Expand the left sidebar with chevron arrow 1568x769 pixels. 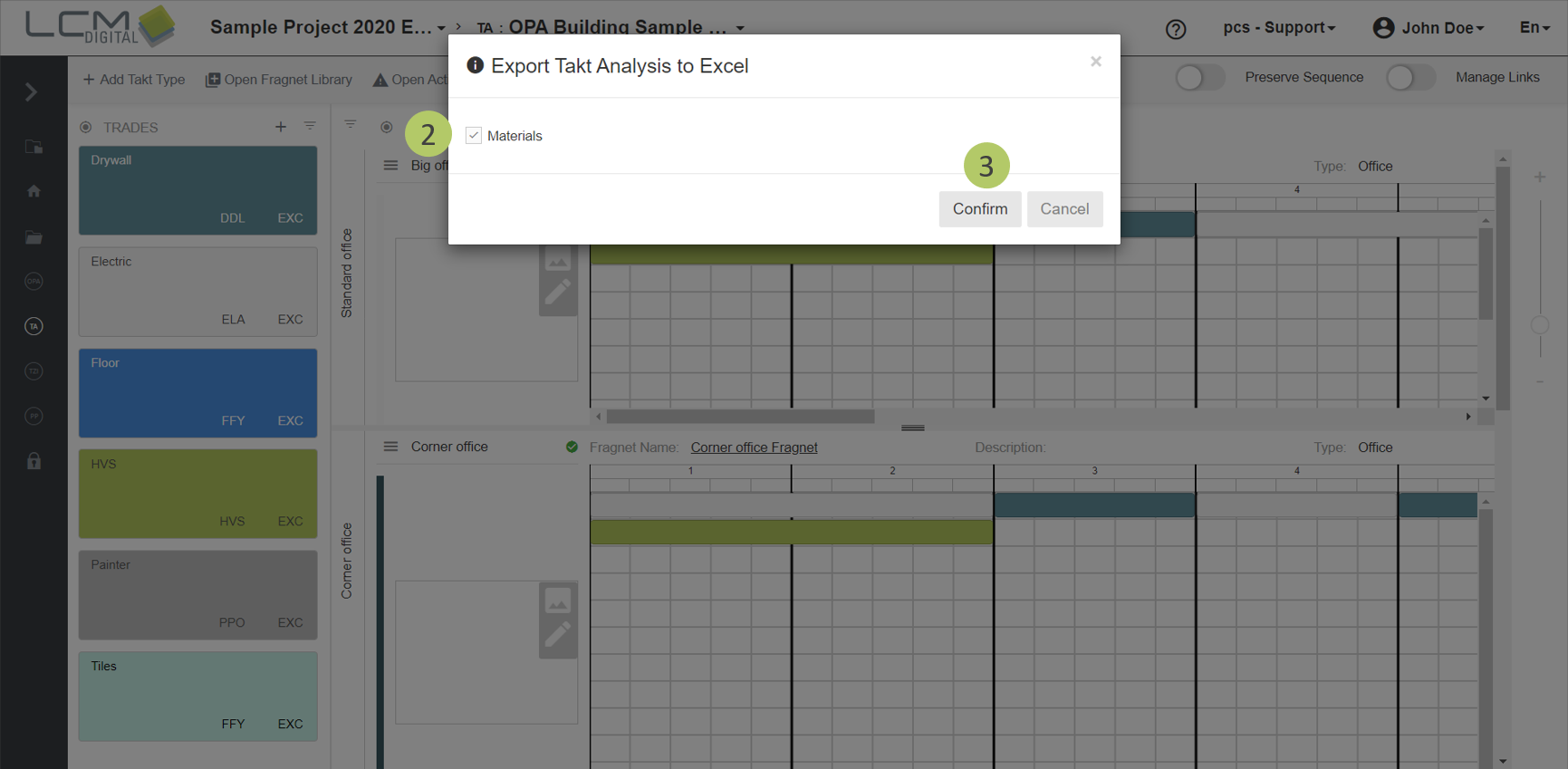click(x=32, y=91)
